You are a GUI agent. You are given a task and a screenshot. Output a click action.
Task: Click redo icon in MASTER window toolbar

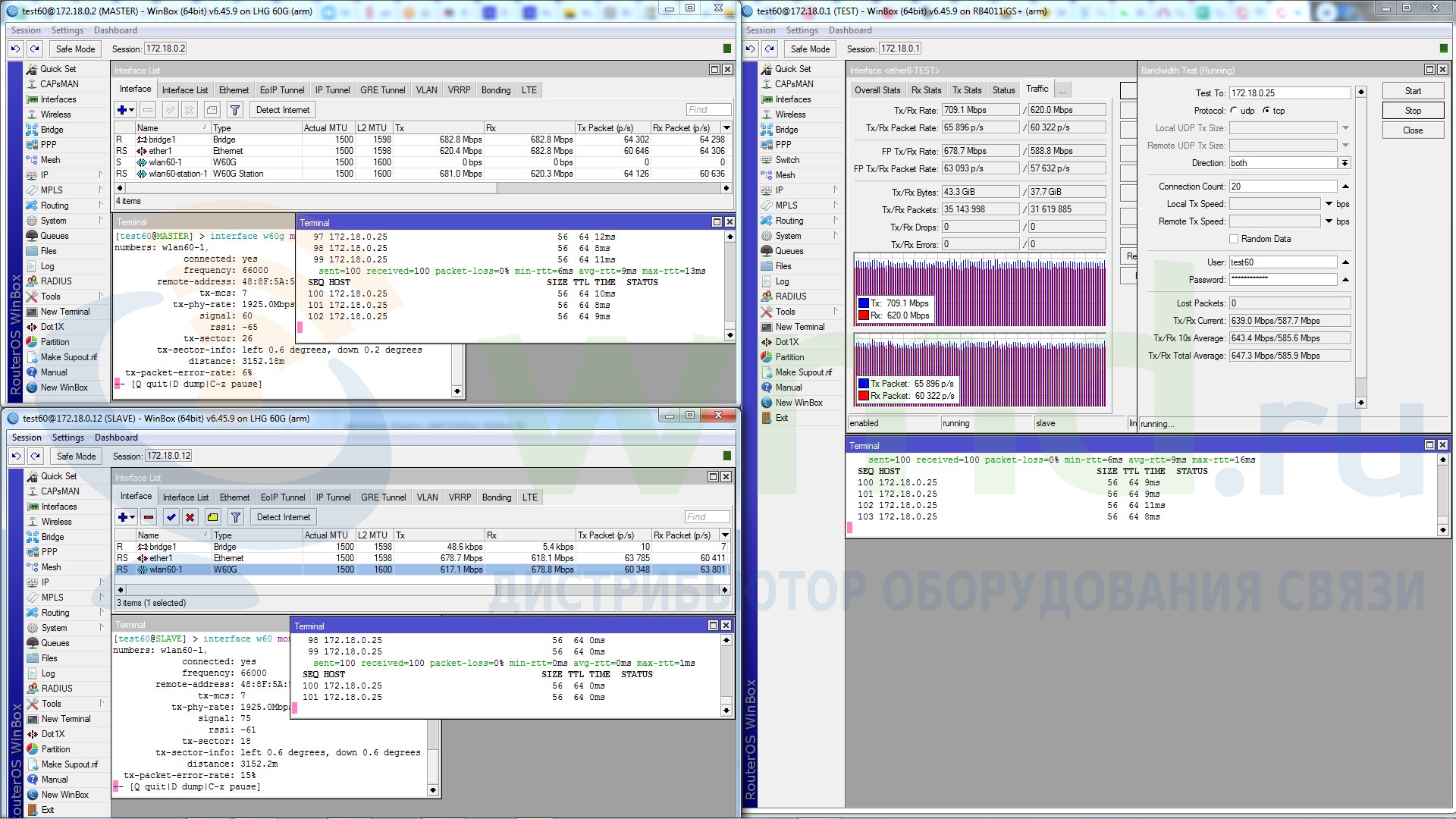coord(35,49)
